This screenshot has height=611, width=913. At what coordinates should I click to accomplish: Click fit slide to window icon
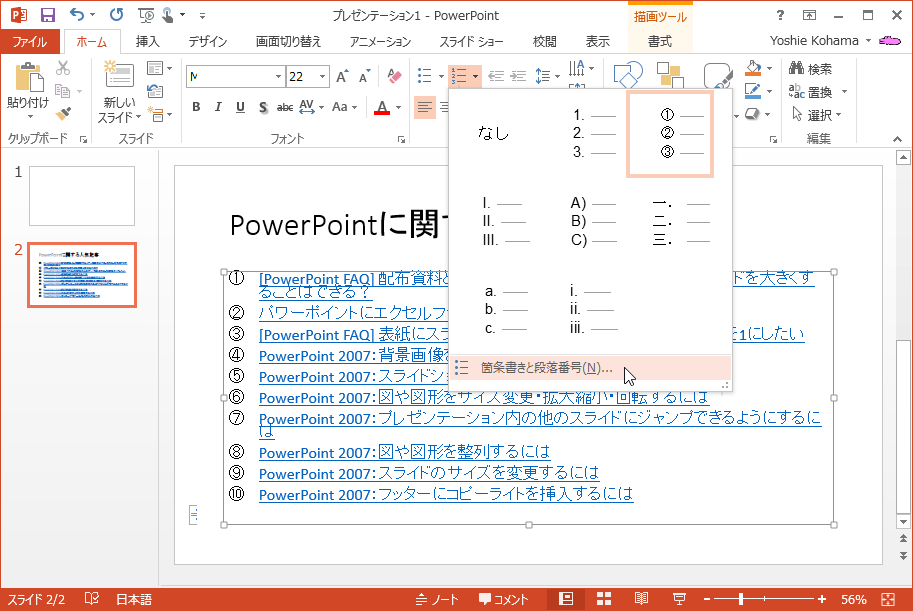(x=888, y=599)
